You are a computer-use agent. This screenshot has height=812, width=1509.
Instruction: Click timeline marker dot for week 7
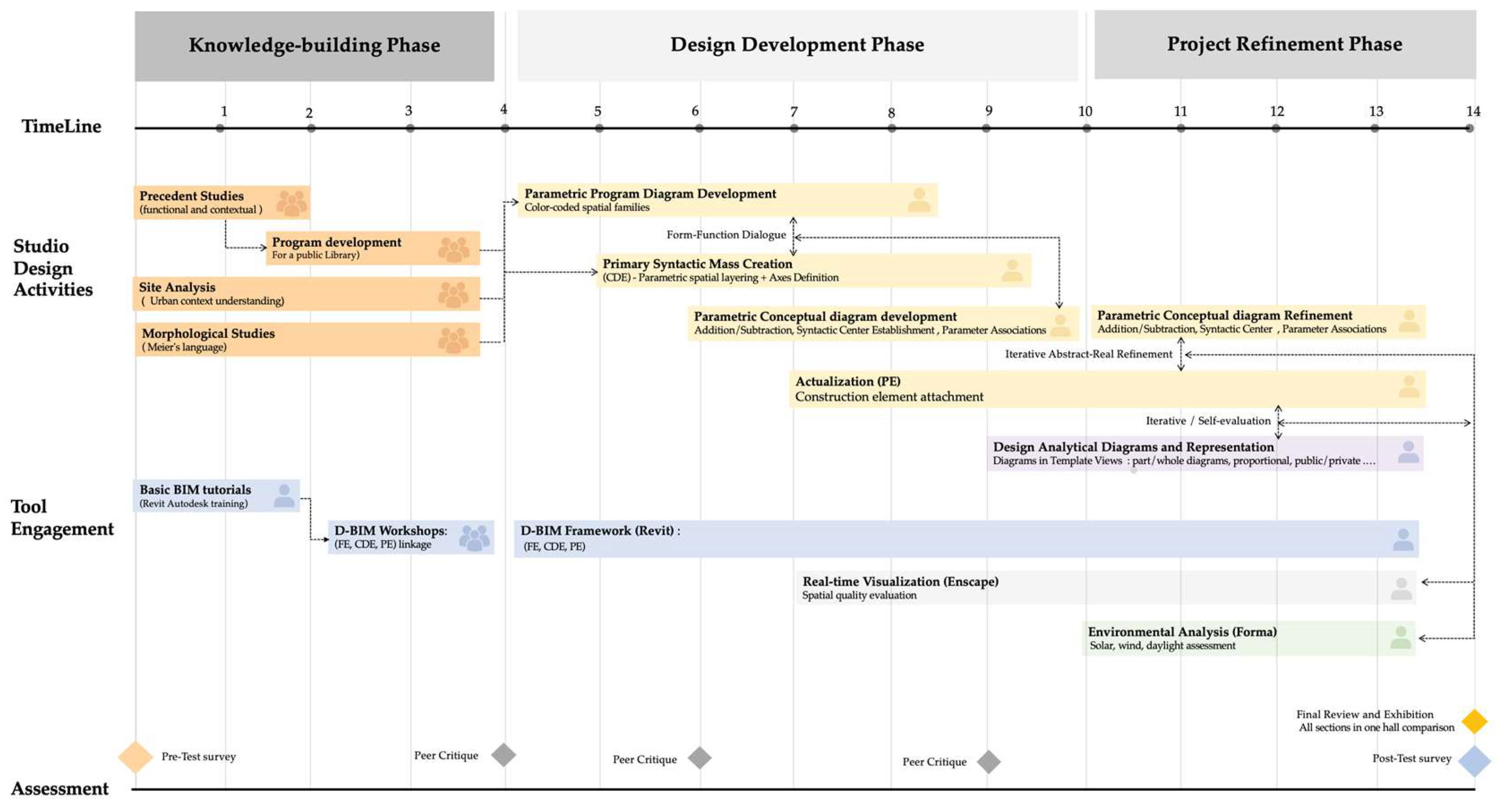point(794,128)
